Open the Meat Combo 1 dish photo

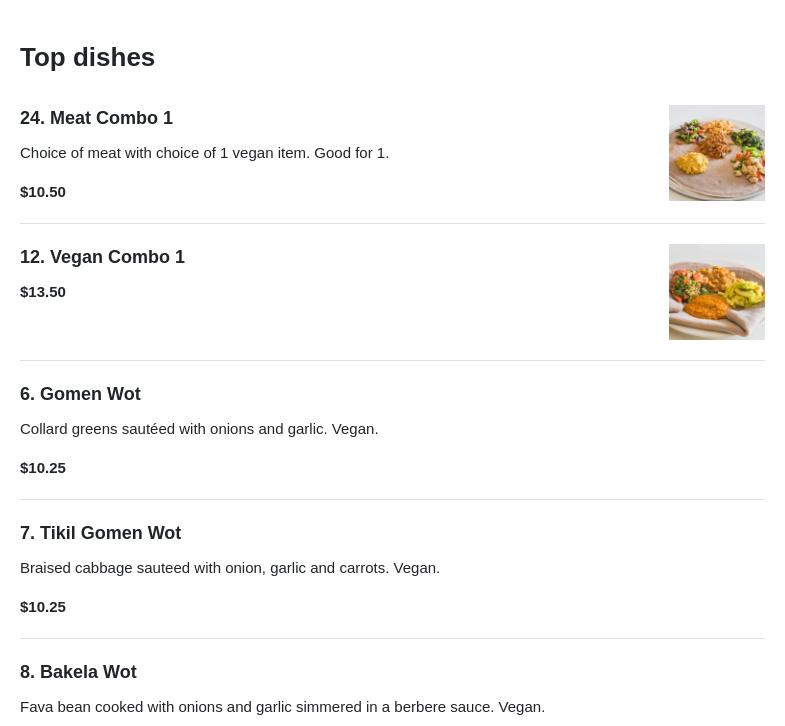tap(716, 153)
